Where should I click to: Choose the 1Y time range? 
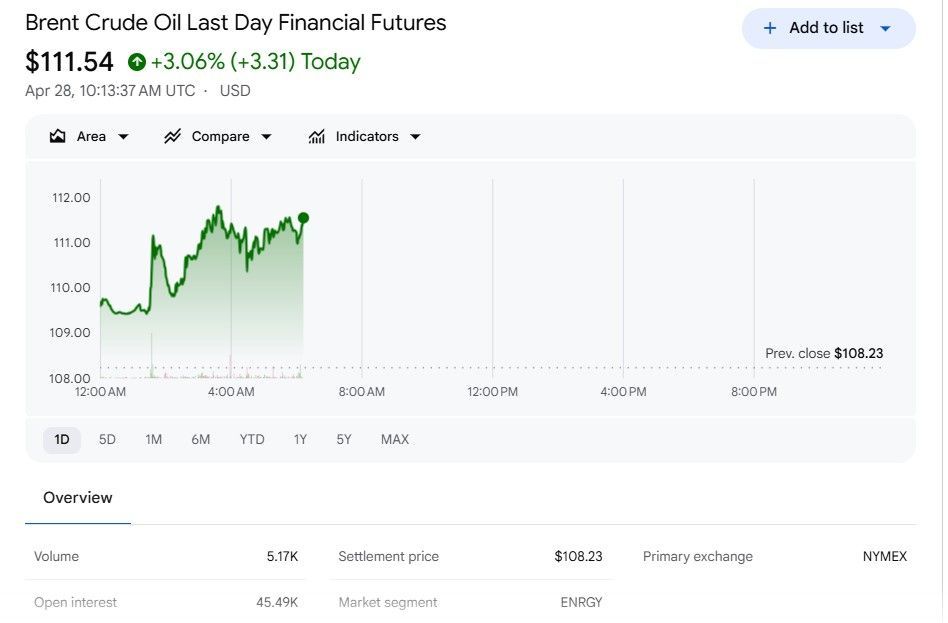click(x=300, y=439)
